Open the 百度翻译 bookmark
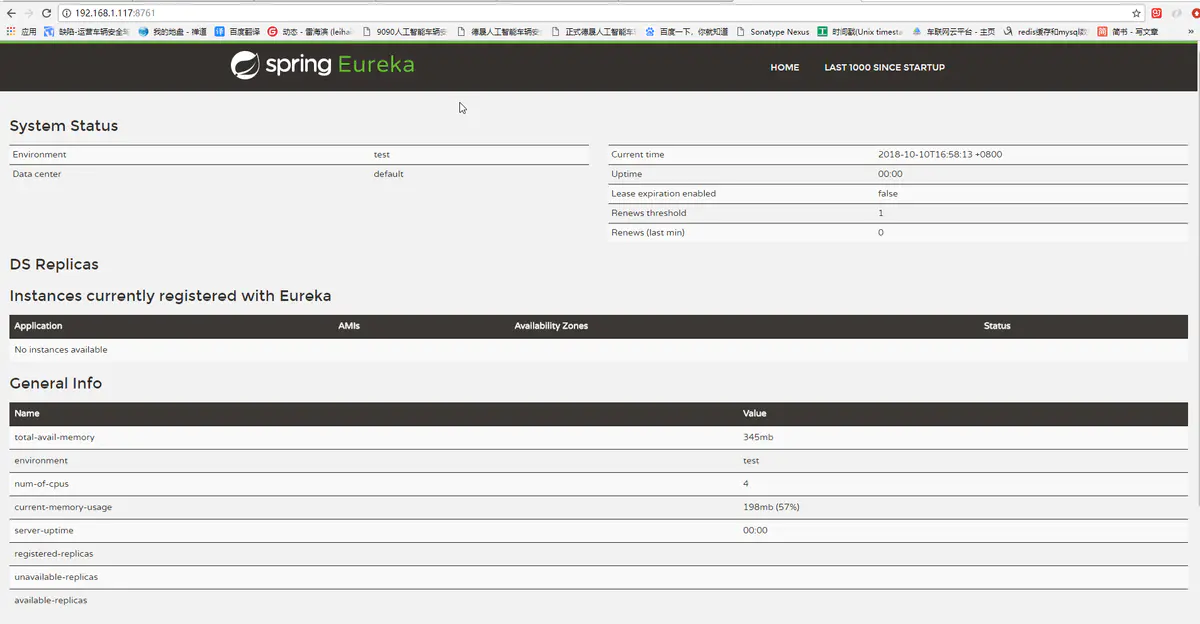 [x=237, y=31]
